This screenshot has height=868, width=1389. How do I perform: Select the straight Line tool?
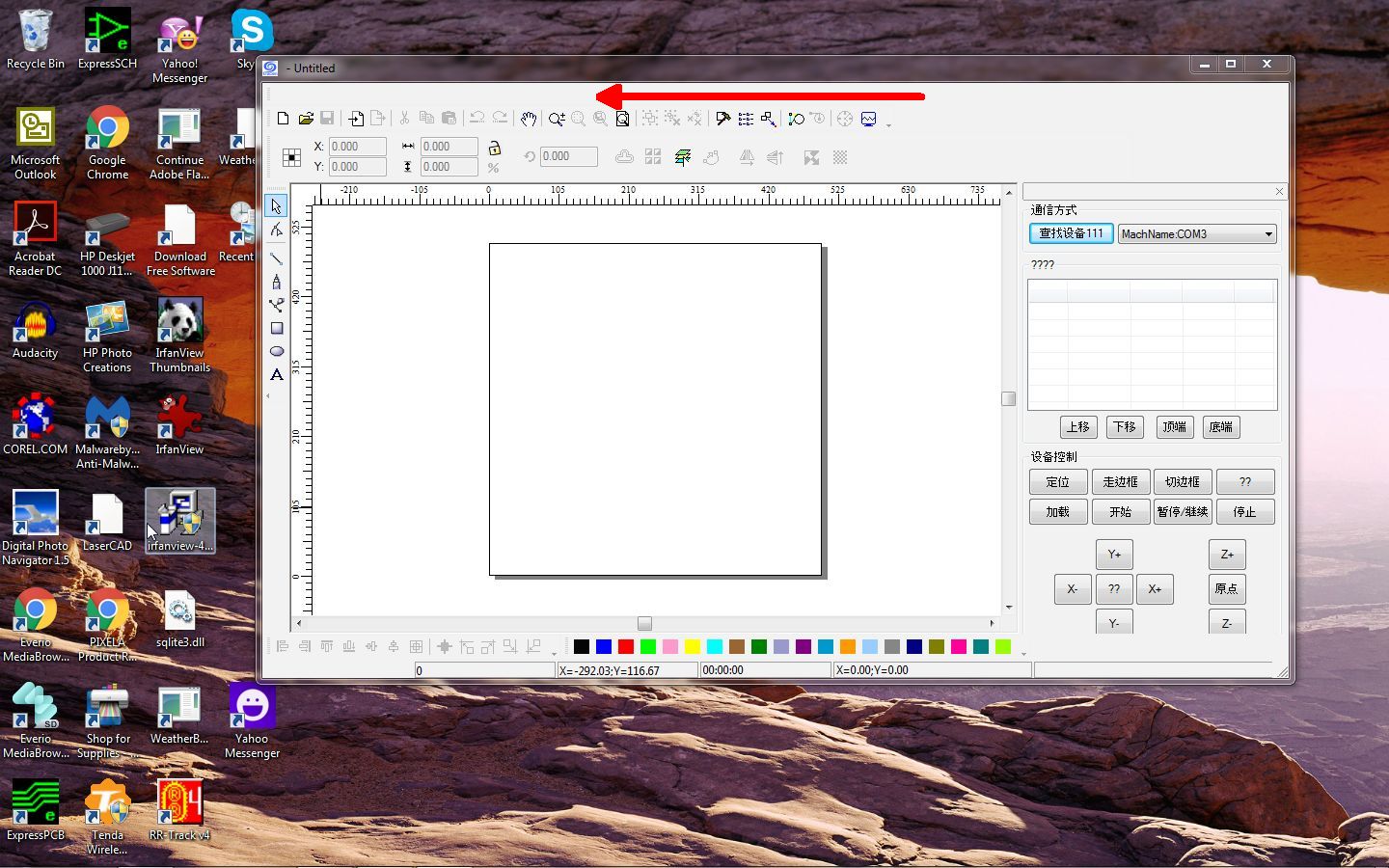click(x=277, y=258)
